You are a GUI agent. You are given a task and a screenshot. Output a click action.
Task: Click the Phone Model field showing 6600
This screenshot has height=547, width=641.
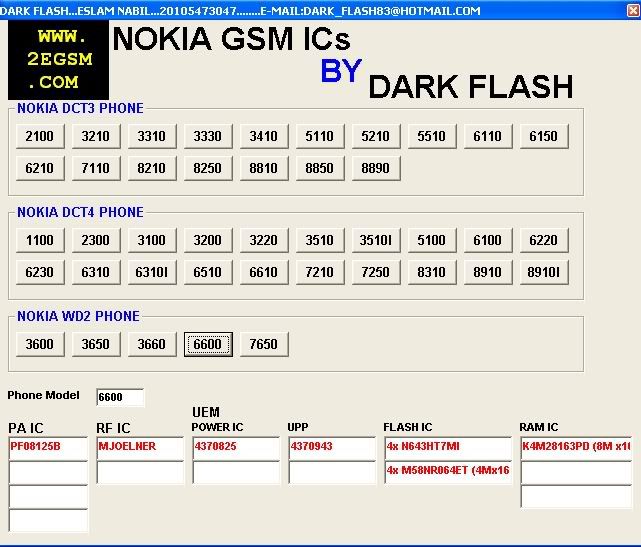pos(120,397)
